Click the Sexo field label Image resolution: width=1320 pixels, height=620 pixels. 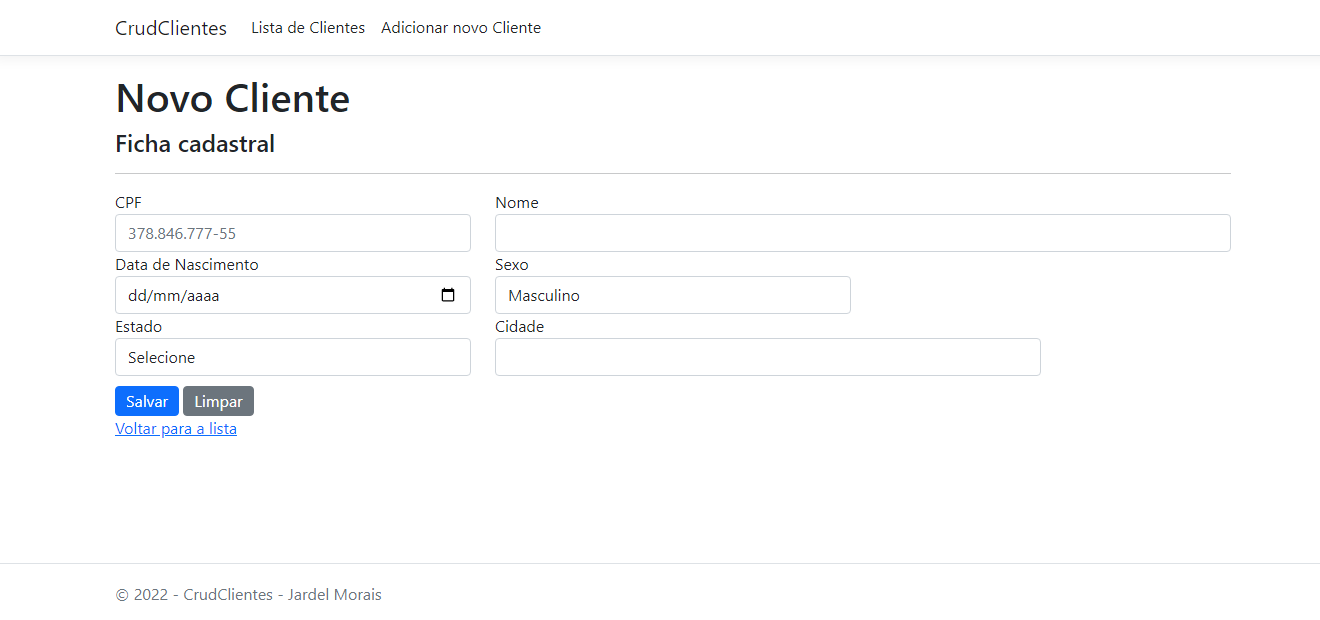pos(512,265)
